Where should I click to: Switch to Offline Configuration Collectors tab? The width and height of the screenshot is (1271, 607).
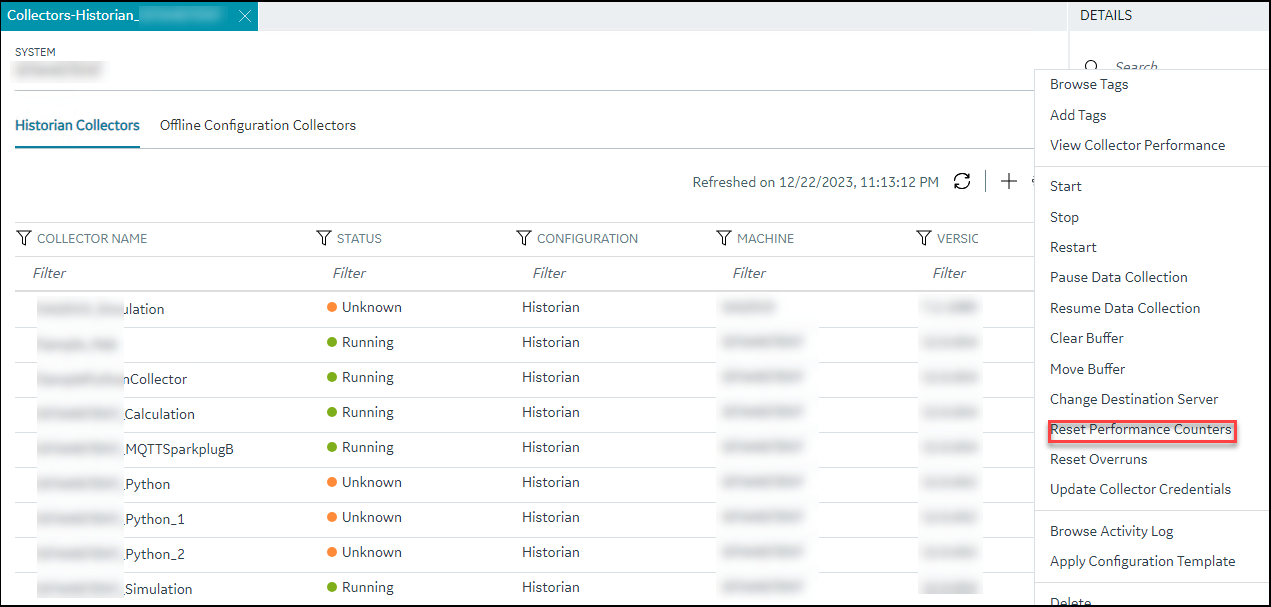pyautogui.click(x=258, y=125)
